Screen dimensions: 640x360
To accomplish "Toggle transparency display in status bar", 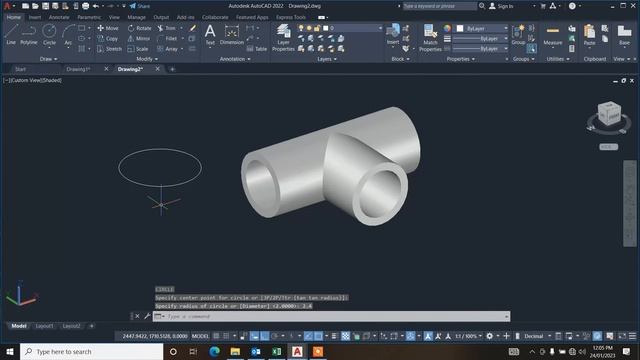I will (345, 336).
